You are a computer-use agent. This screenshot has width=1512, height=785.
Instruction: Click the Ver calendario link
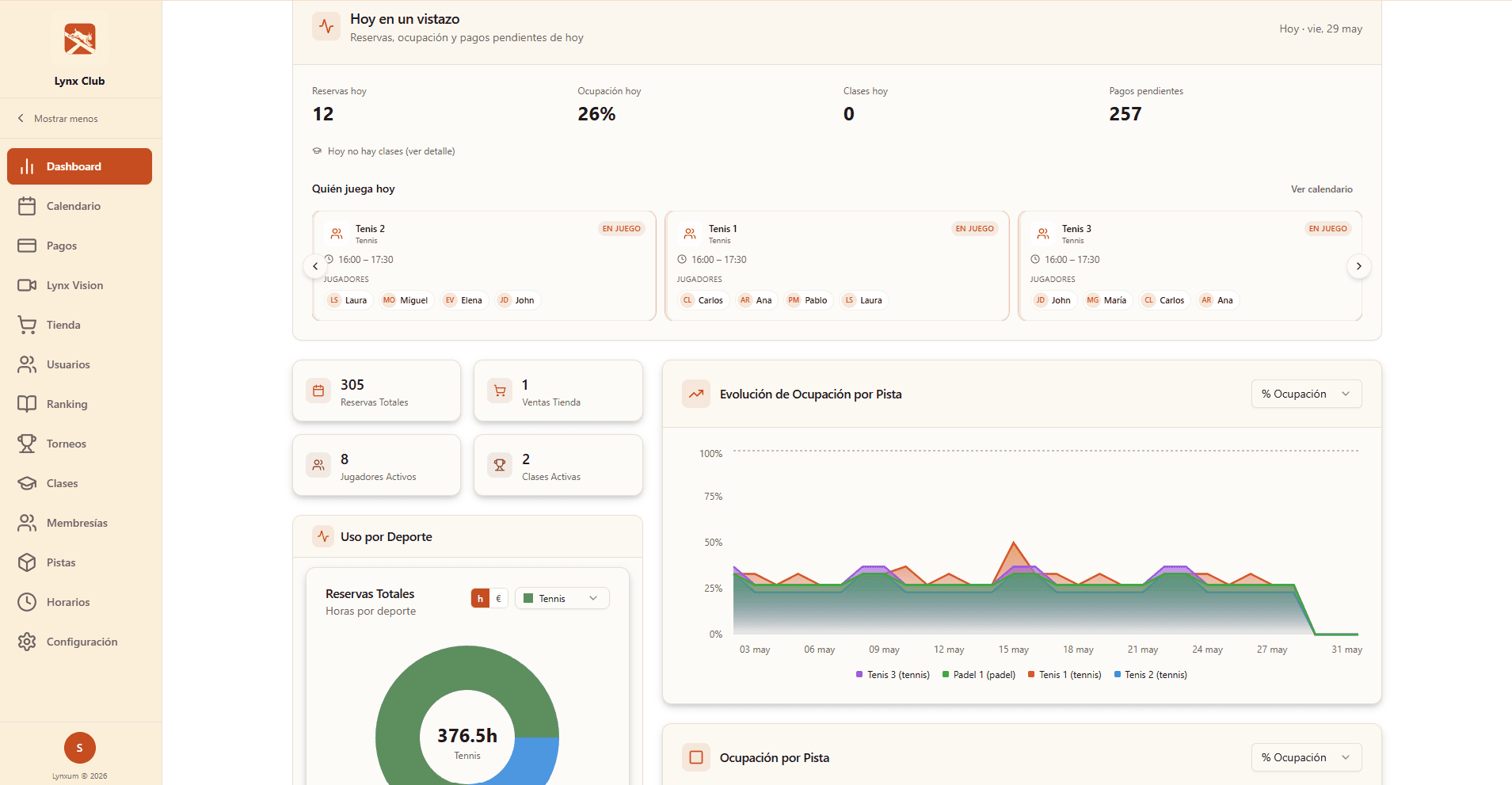(x=1322, y=189)
